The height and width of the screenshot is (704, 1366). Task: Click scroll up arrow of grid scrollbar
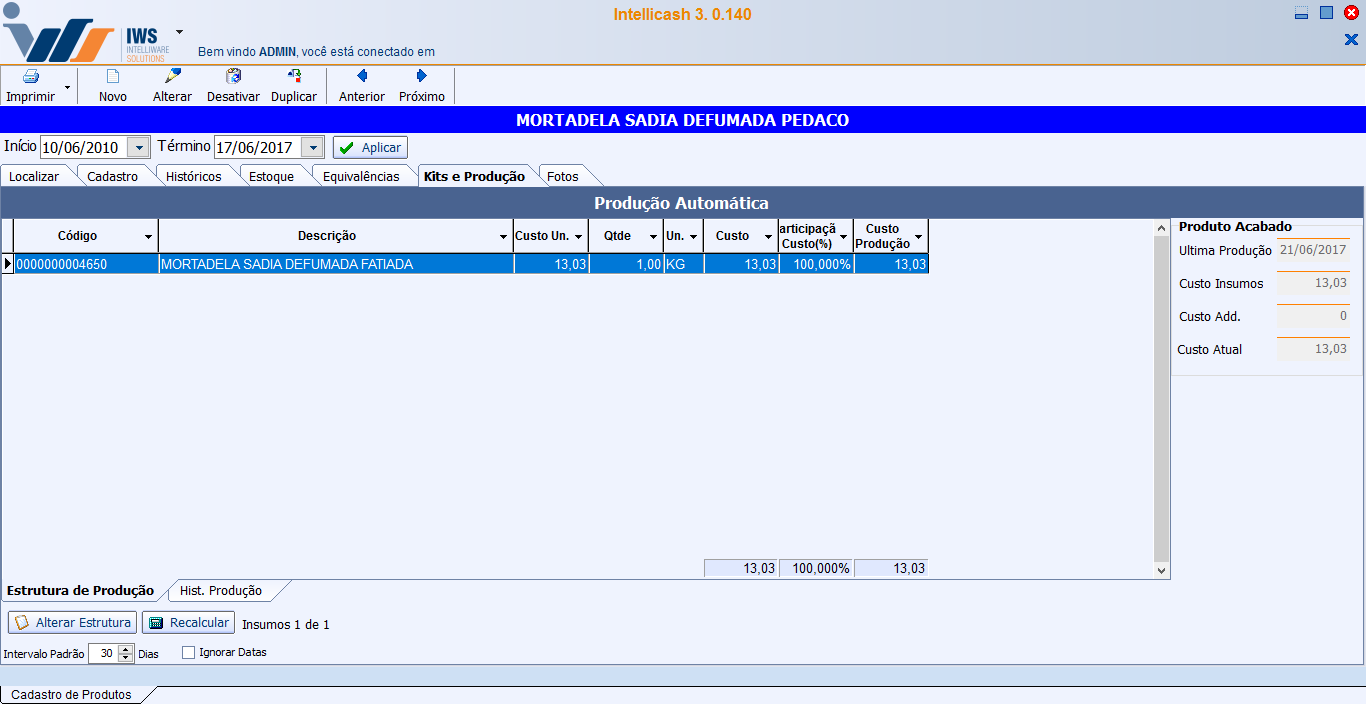1161,228
